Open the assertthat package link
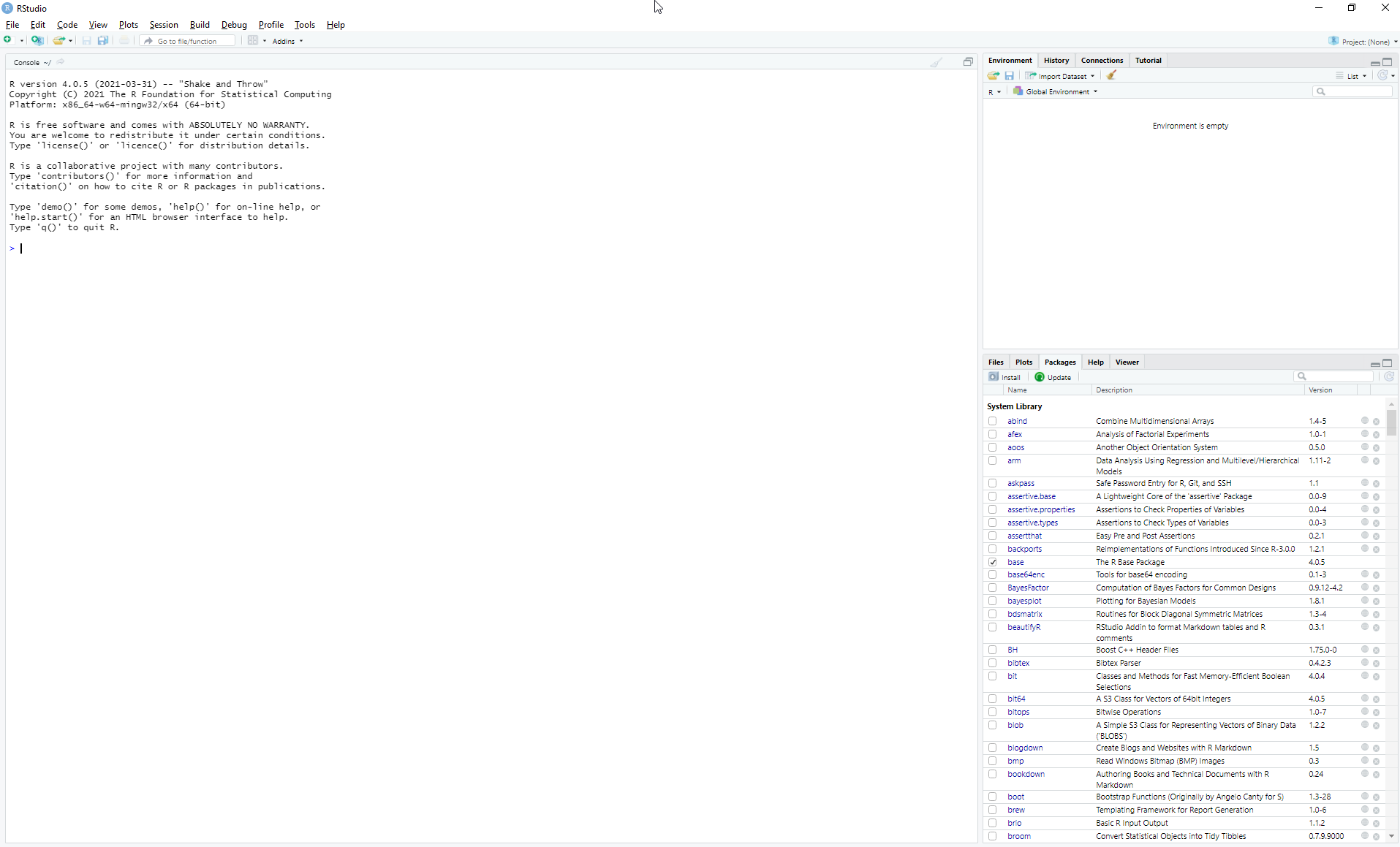This screenshot has width=1400, height=847. click(1024, 536)
